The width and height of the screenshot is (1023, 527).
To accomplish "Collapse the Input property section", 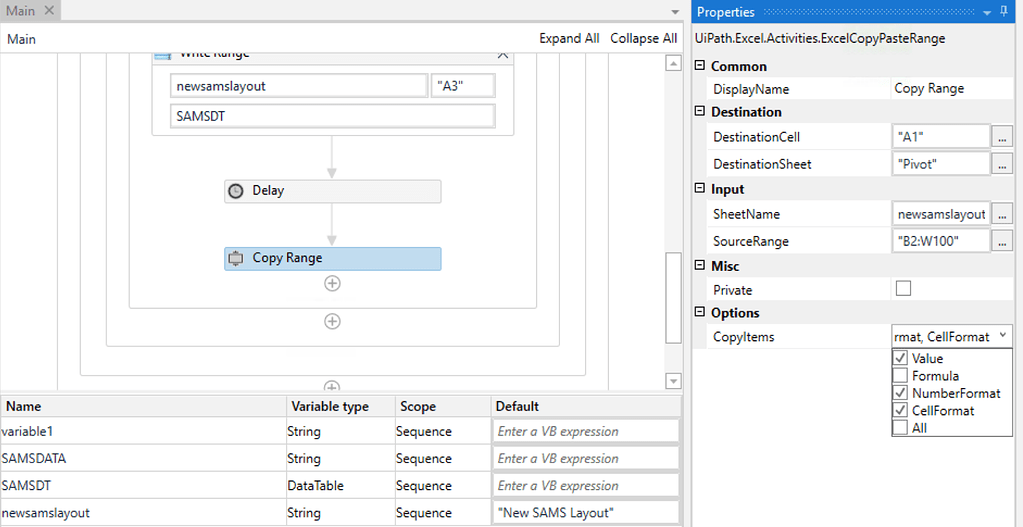I will click(700, 188).
